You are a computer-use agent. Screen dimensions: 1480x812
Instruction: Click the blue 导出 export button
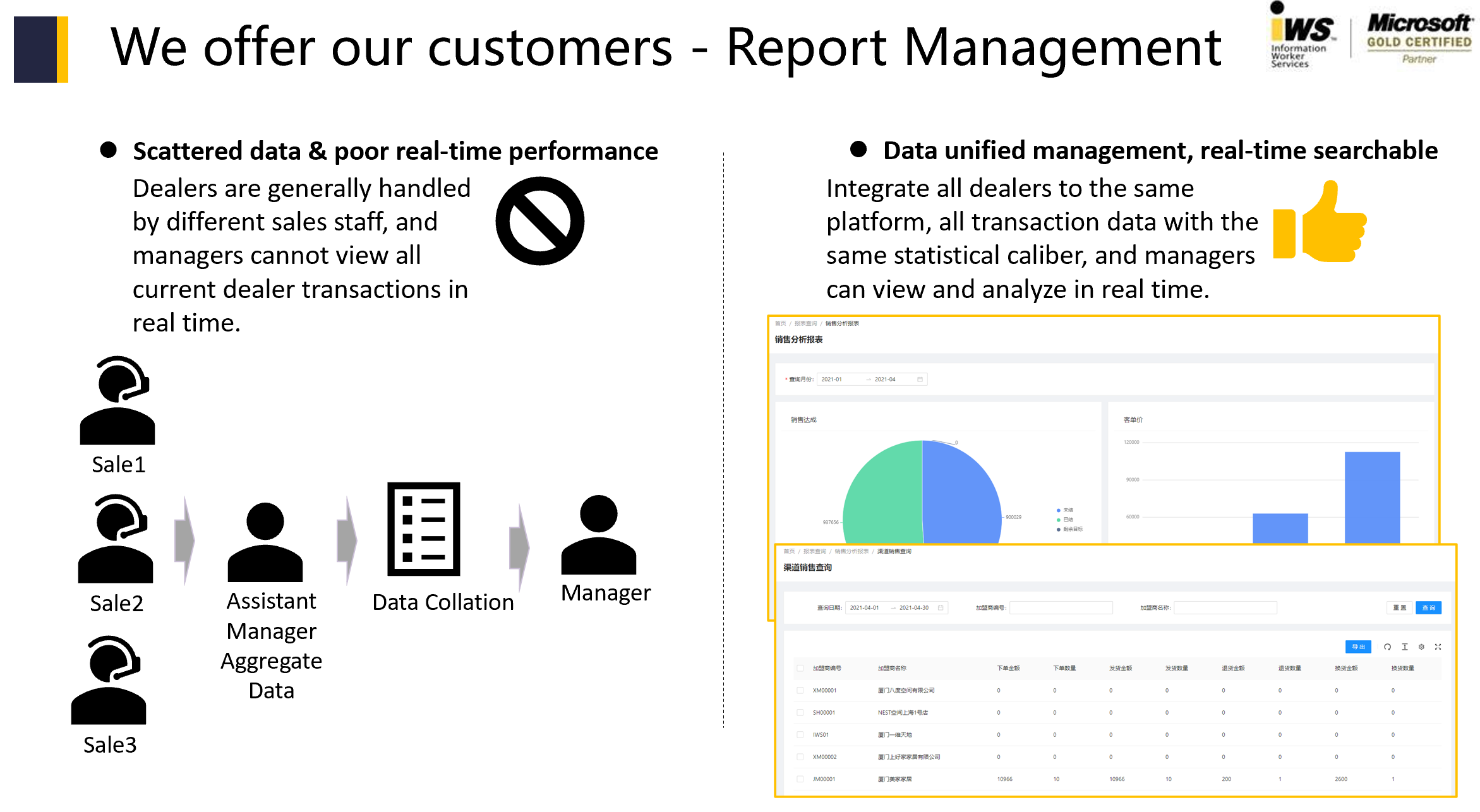(x=1358, y=647)
